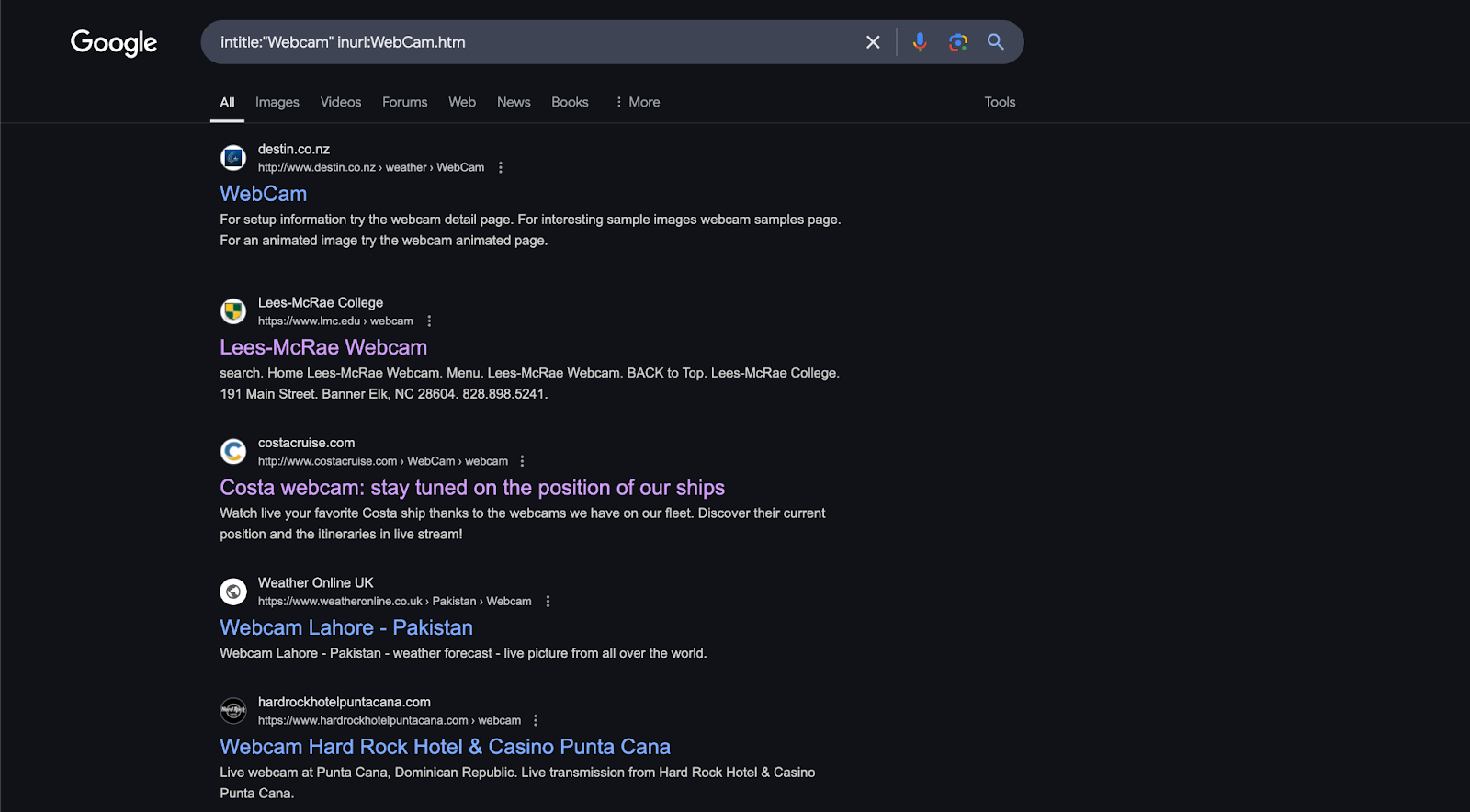The image size is (1470, 812).
Task: Click the www.destin.co.nz weather WebCam URL breadcrumb
Action: click(371, 167)
